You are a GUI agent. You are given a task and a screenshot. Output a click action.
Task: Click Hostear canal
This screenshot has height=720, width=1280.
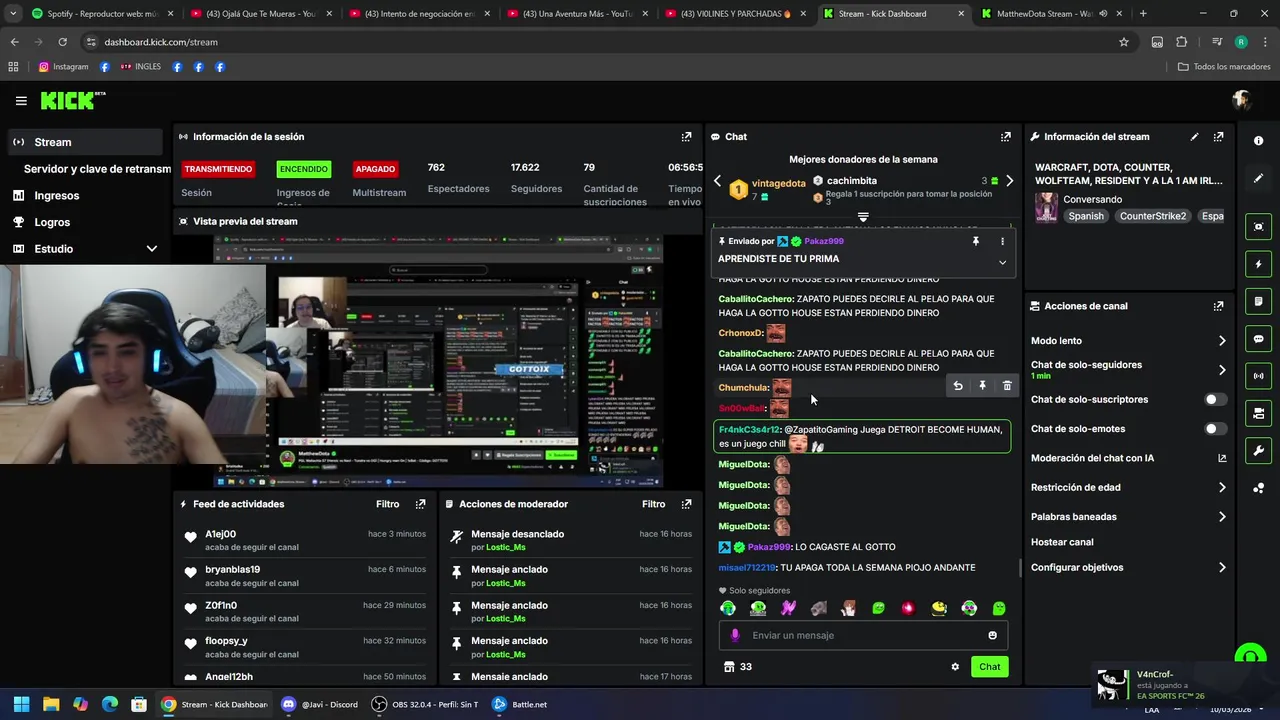click(x=1062, y=542)
